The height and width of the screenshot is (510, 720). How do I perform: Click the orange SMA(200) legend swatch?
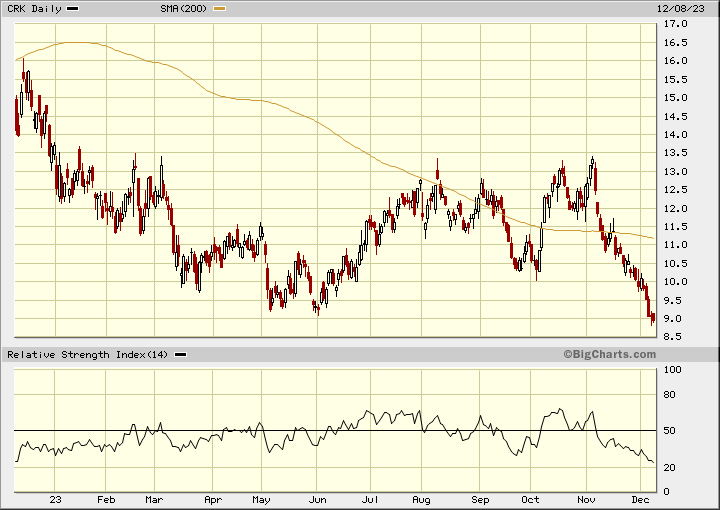[220, 9]
